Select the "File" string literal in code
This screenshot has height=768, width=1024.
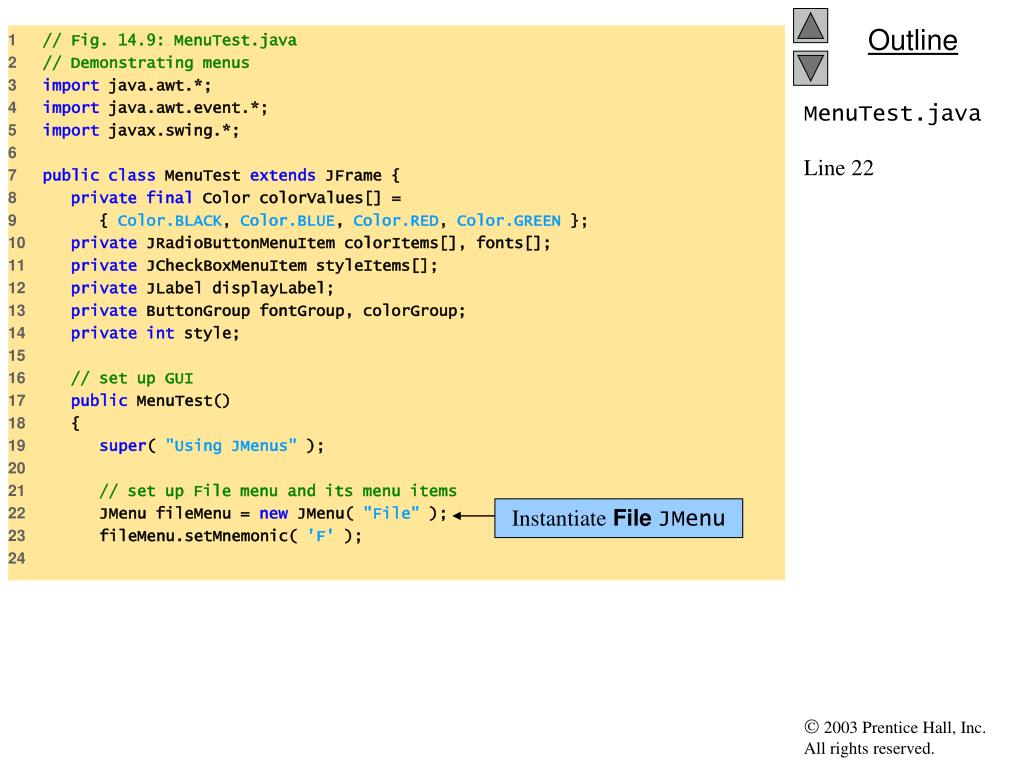391,513
